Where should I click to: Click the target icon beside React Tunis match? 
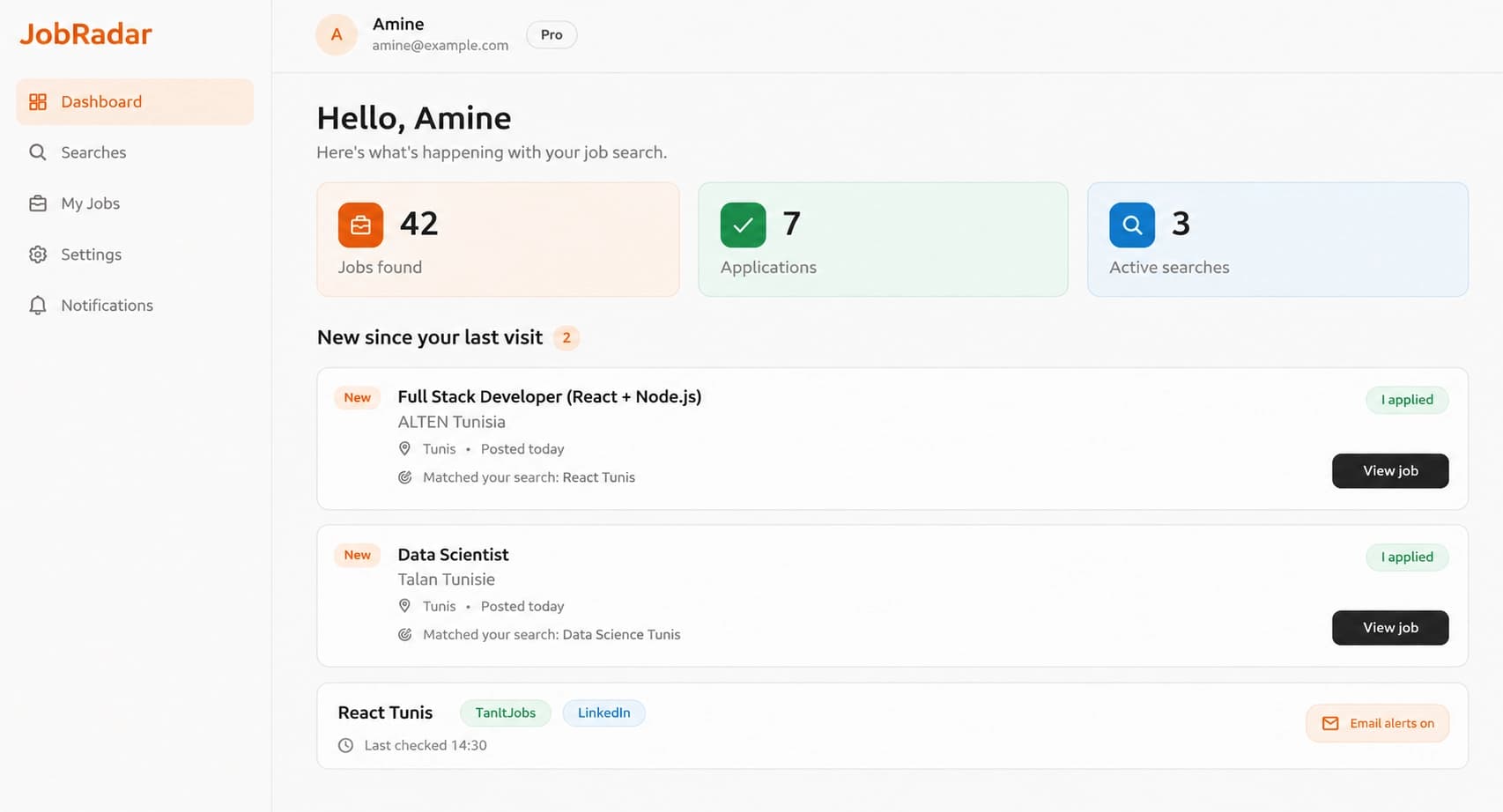pos(404,477)
